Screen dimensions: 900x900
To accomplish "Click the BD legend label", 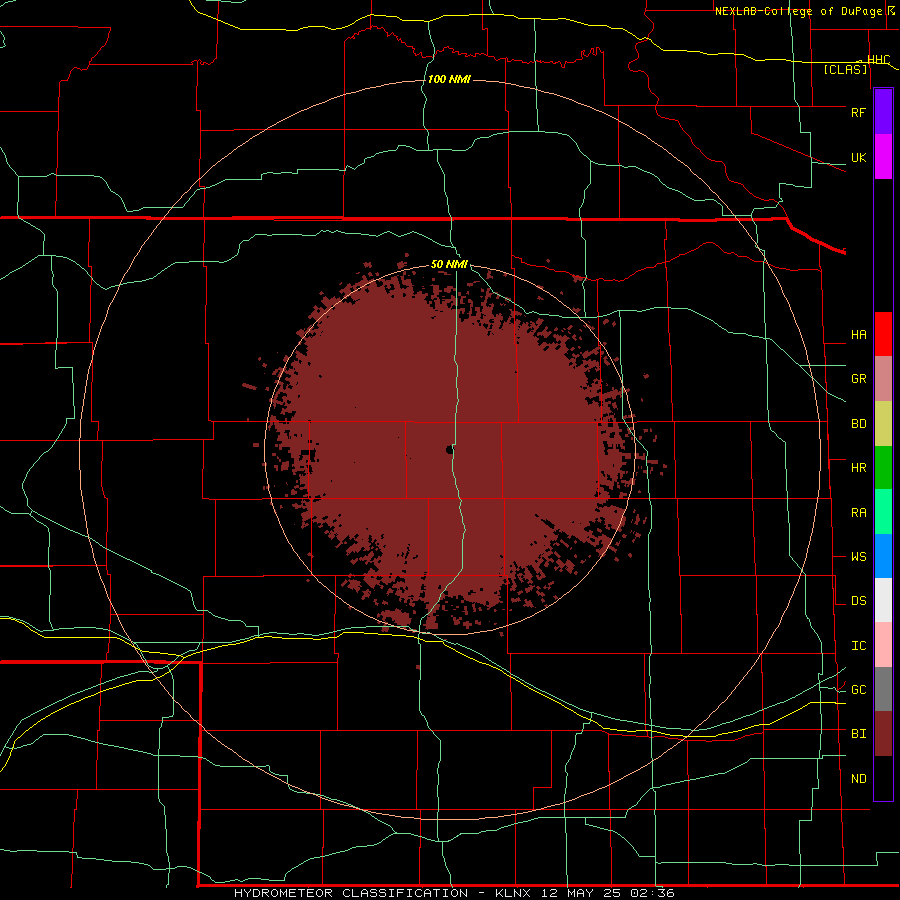I will pyautogui.click(x=858, y=424).
